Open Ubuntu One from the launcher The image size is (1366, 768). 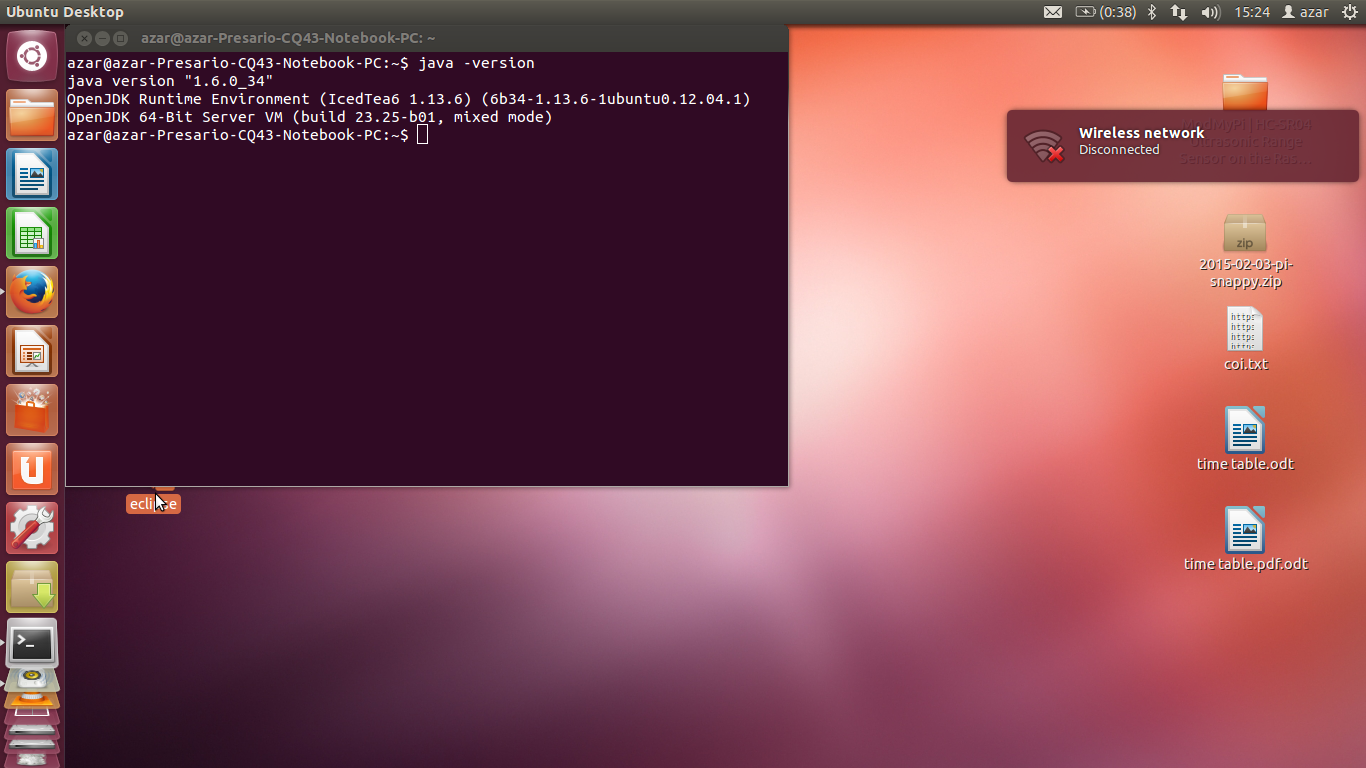pyautogui.click(x=32, y=469)
